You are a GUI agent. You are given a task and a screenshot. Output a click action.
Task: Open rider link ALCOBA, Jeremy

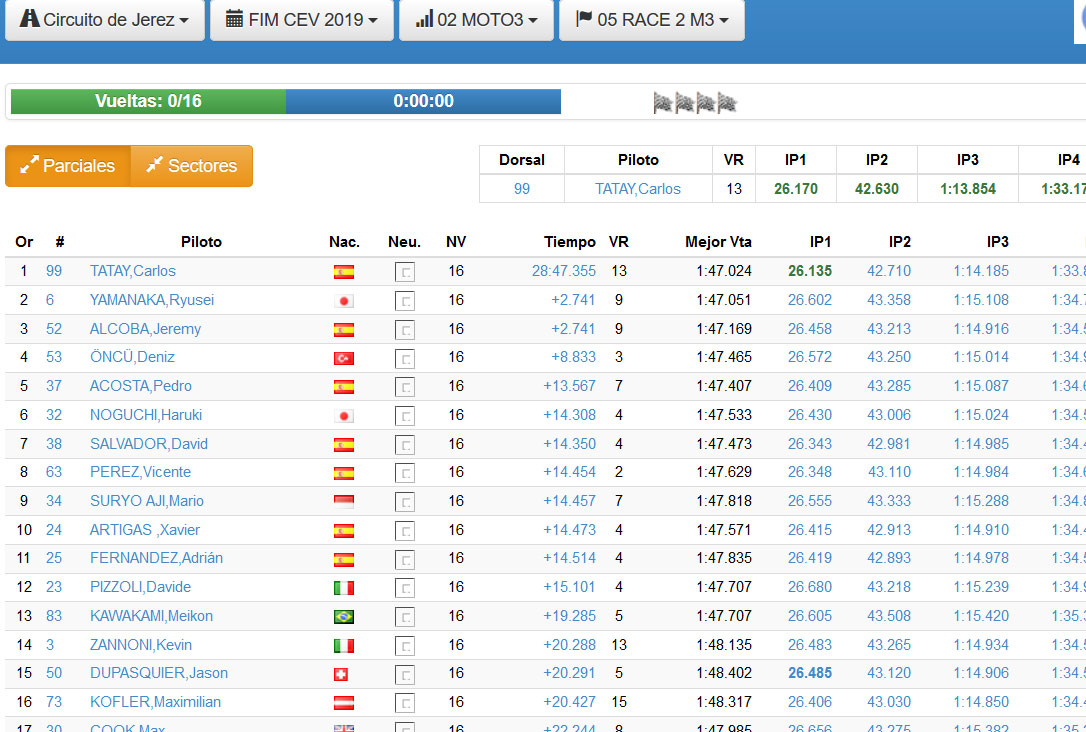(145, 329)
